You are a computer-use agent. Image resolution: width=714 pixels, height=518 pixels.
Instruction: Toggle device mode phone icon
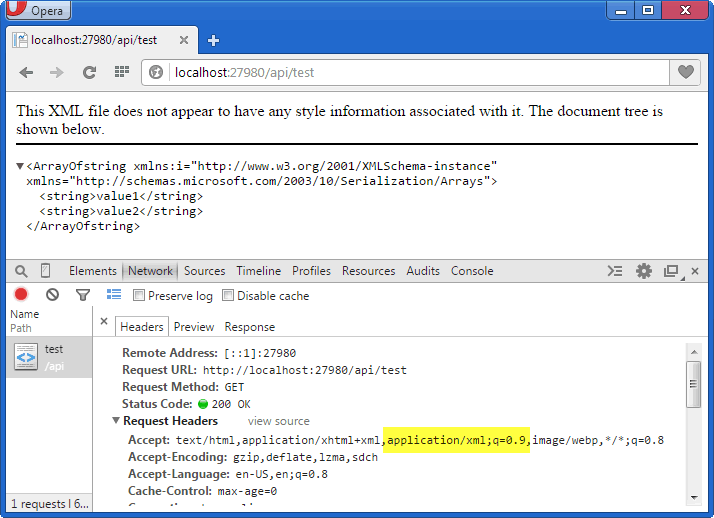pos(46,270)
